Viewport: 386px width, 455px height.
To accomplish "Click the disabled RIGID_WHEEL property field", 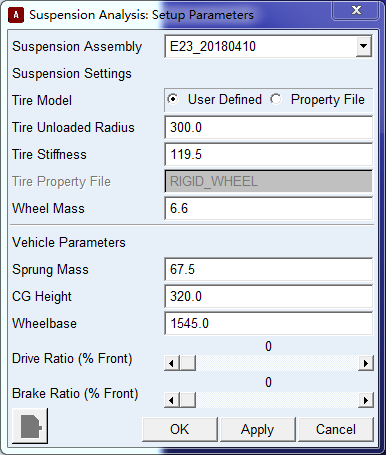I will [269, 181].
